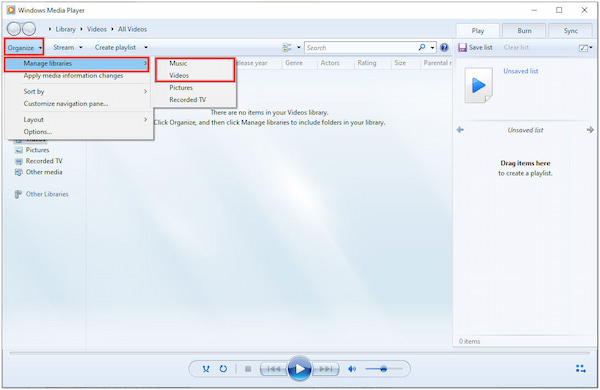
Task: Click the '0 items' status text
Action: 470,341
